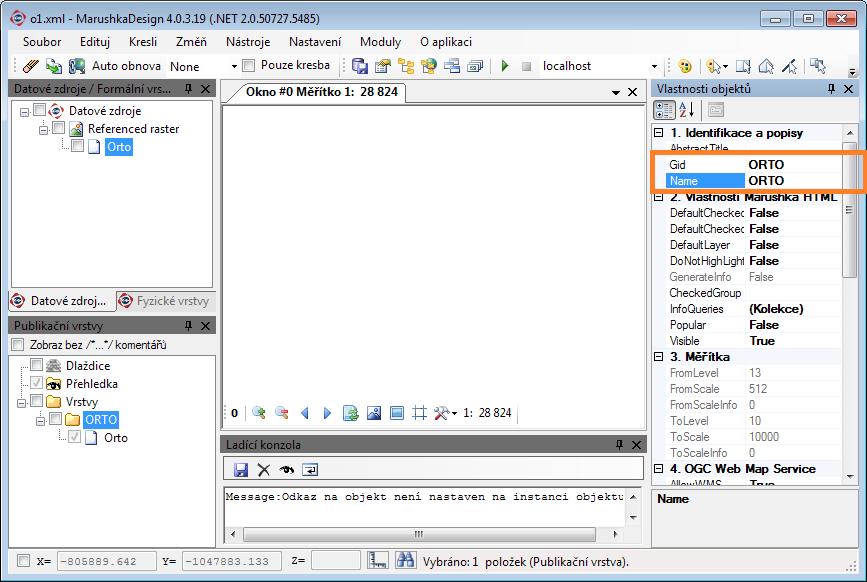
Task: Go to next view with right arrow
Action: click(x=327, y=413)
